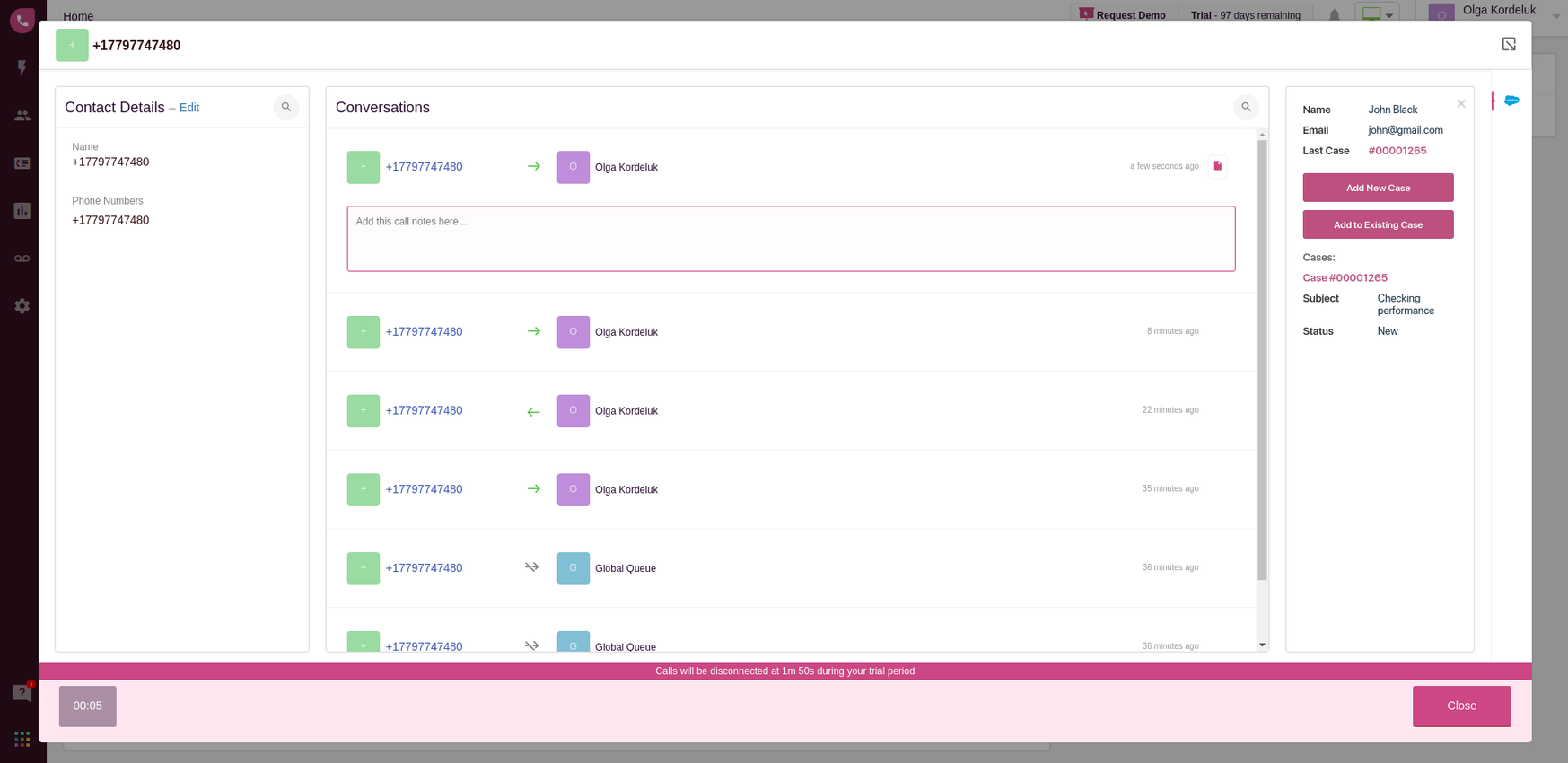This screenshot has width=1568, height=763.
Task: Close the John Black Salesforce panel
Action: pos(1461,104)
